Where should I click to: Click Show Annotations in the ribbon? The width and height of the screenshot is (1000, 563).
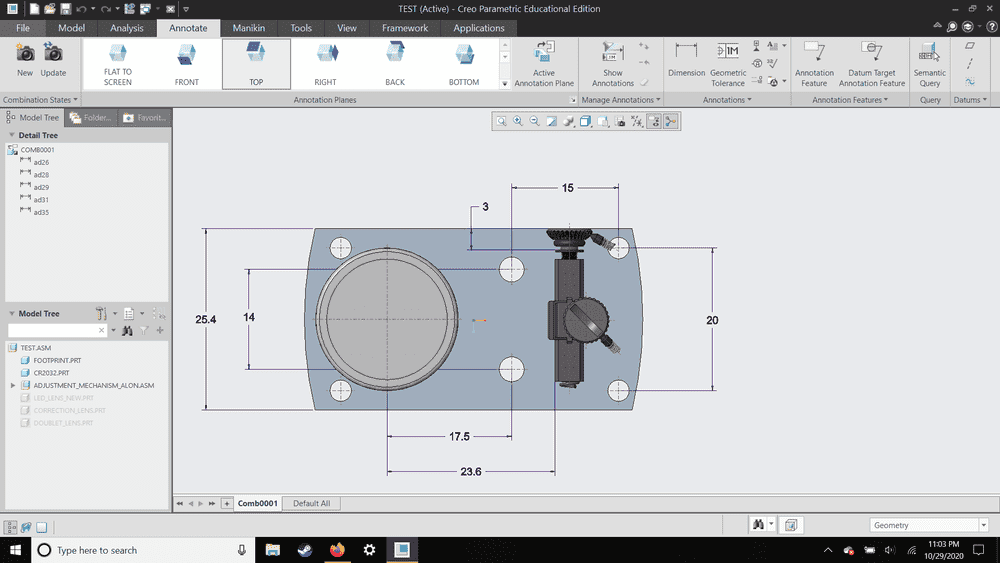point(613,62)
